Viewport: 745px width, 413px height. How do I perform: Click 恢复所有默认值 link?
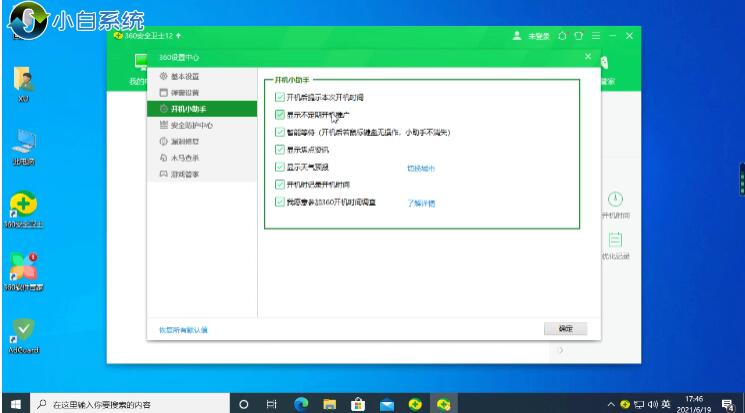click(x=183, y=330)
